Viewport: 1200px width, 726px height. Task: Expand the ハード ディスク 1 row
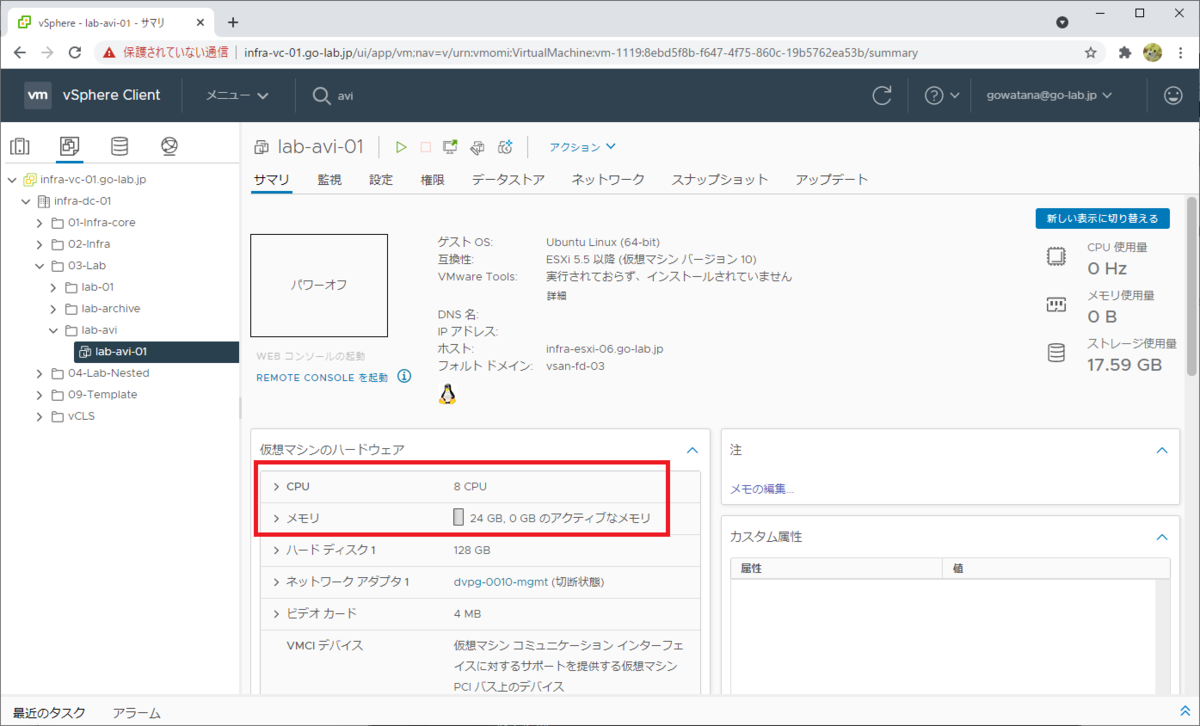point(277,550)
